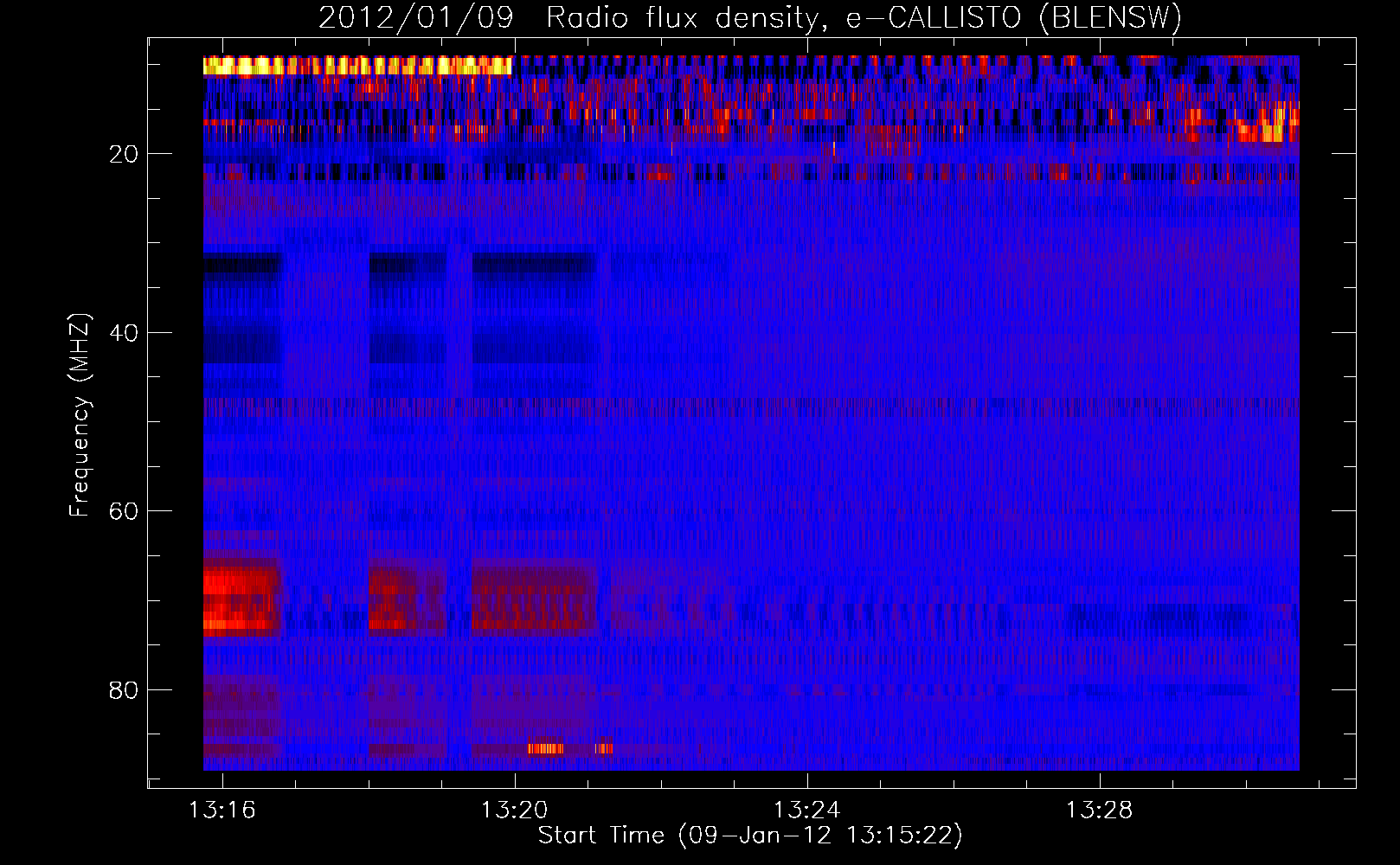Click the small orange burst near 87 MHz at 13:20
The height and width of the screenshot is (865, 1400).
[546, 748]
